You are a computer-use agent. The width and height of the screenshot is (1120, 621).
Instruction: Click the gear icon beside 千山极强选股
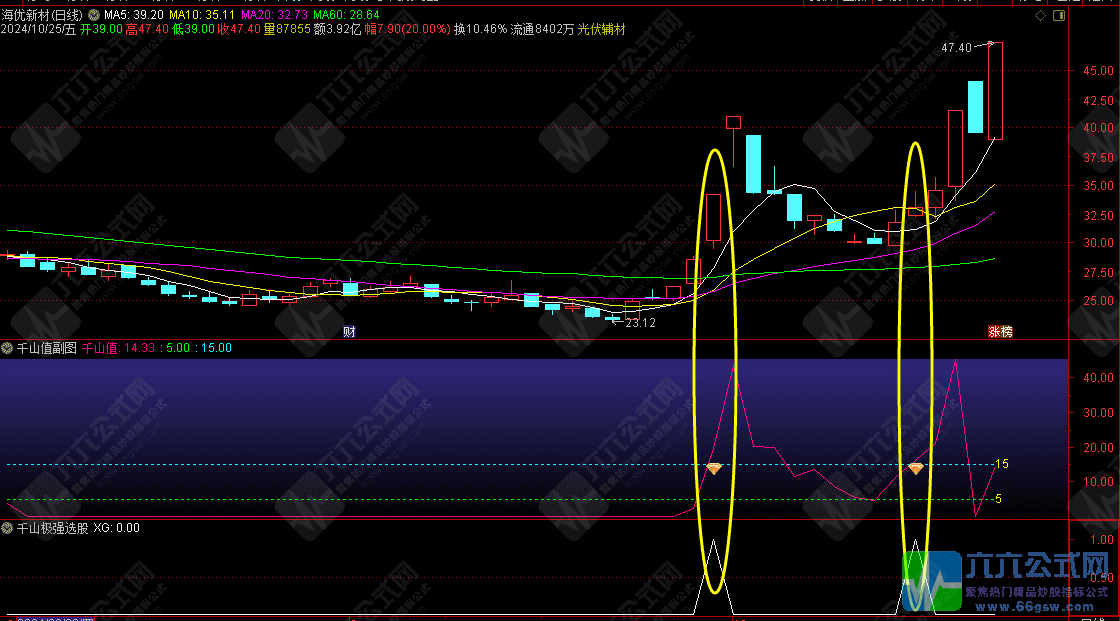pyautogui.click(x=7, y=528)
